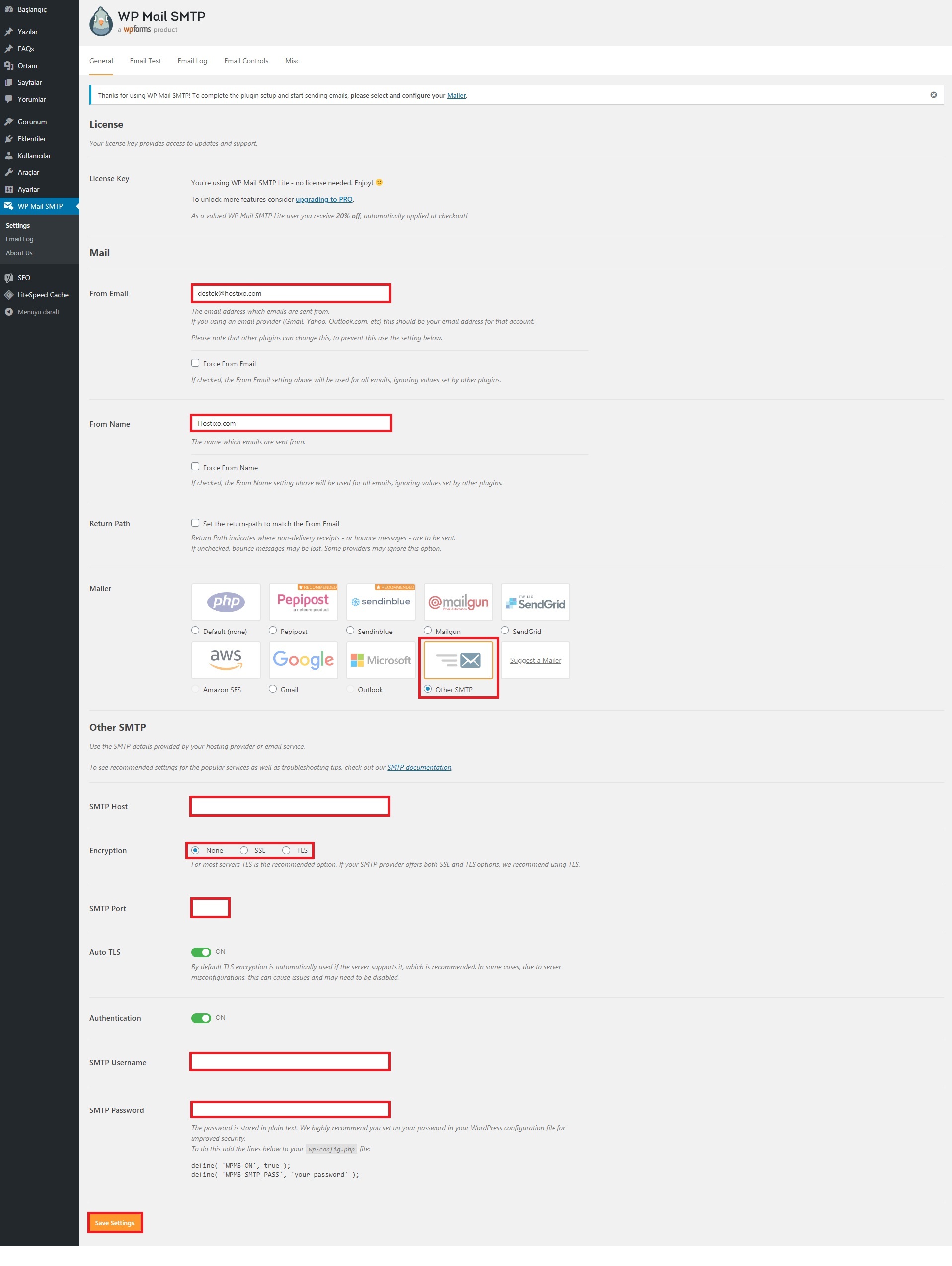Click the From Name input field
The image size is (952, 1266).
(x=290, y=423)
